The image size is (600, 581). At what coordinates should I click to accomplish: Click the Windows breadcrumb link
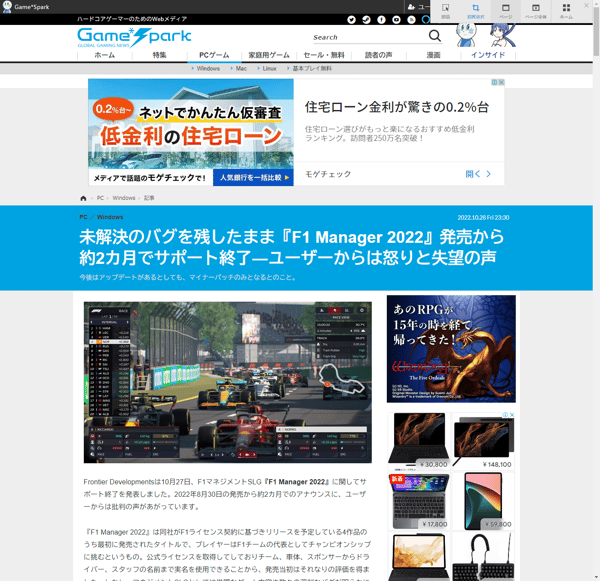pos(124,198)
